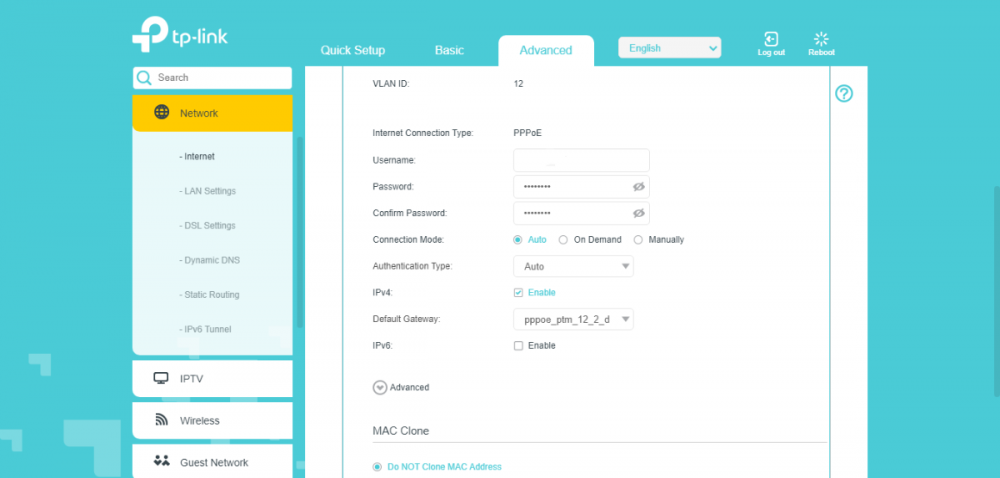Open the English language dropdown
Screen dimensions: 1000x478
(669, 48)
